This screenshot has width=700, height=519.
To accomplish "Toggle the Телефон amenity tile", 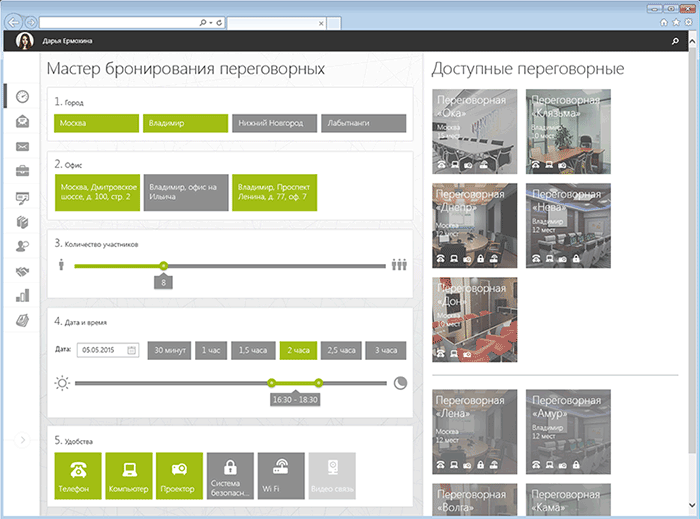I will tap(78, 476).
